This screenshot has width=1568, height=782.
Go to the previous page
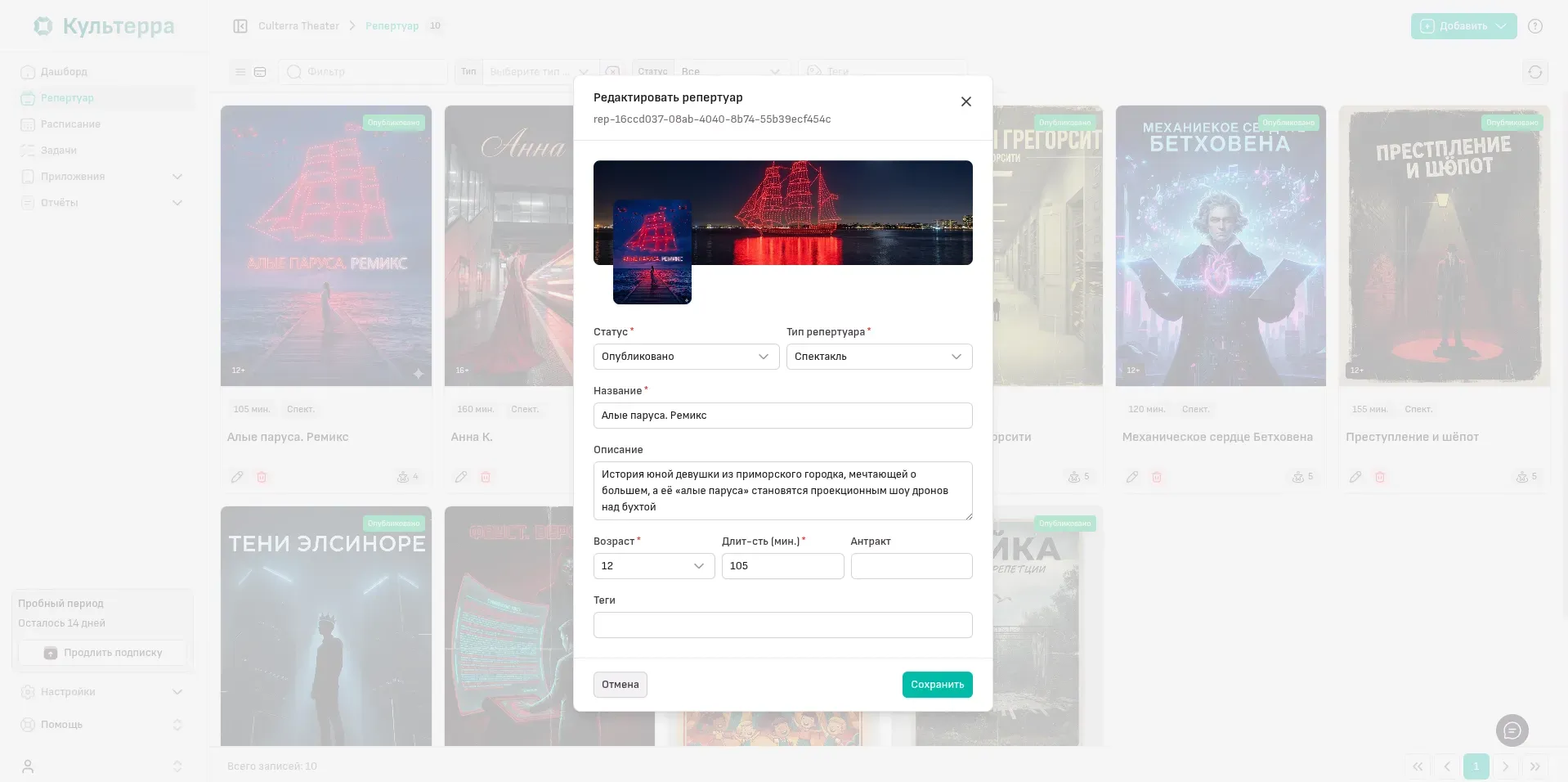(1447, 766)
